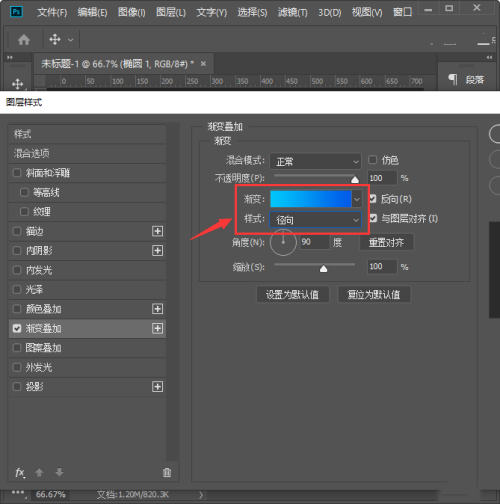Image resolution: width=500 pixels, height=504 pixels.
Task: Open the 图层(L) menu
Action: coord(171,13)
